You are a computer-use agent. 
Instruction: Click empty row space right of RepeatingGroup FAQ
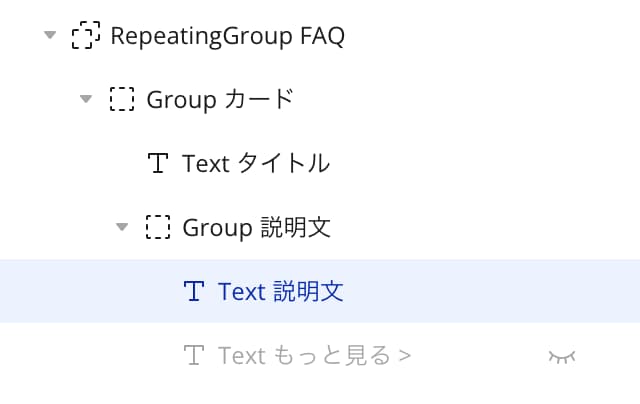(490, 36)
